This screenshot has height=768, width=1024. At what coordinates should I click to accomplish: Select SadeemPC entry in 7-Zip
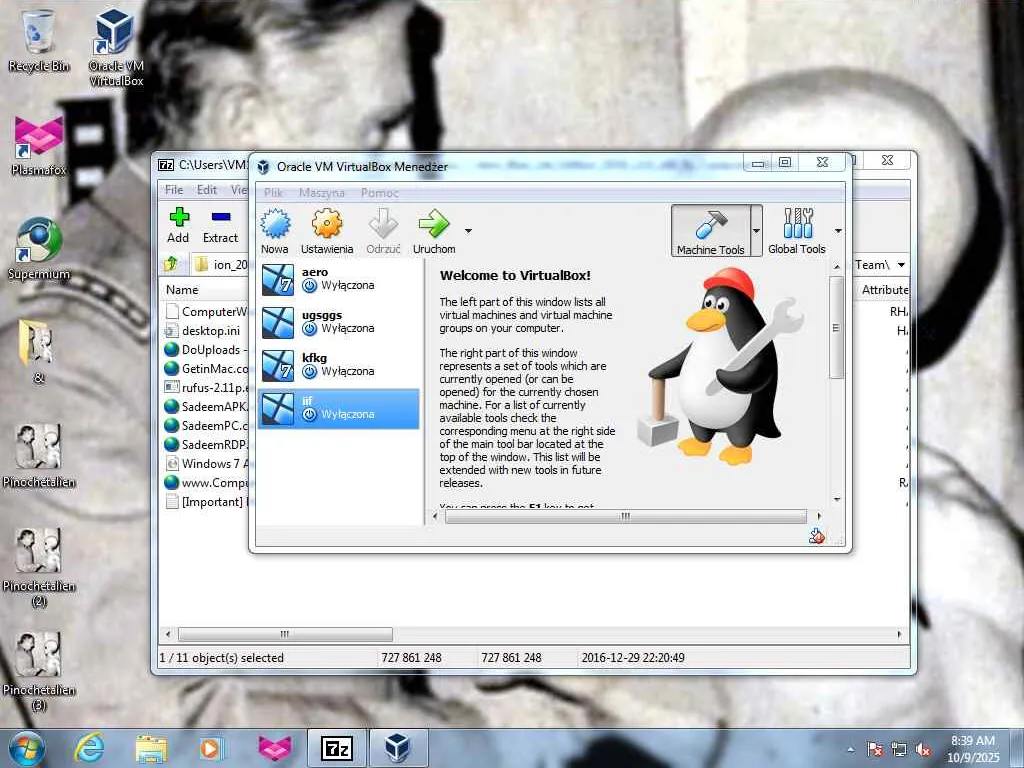click(205, 425)
